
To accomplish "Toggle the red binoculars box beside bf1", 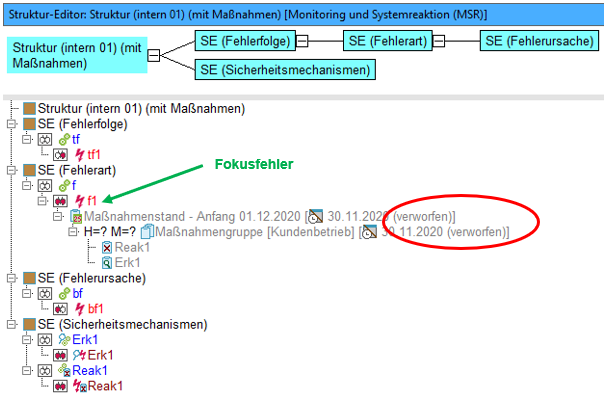I will click(x=60, y=309).
